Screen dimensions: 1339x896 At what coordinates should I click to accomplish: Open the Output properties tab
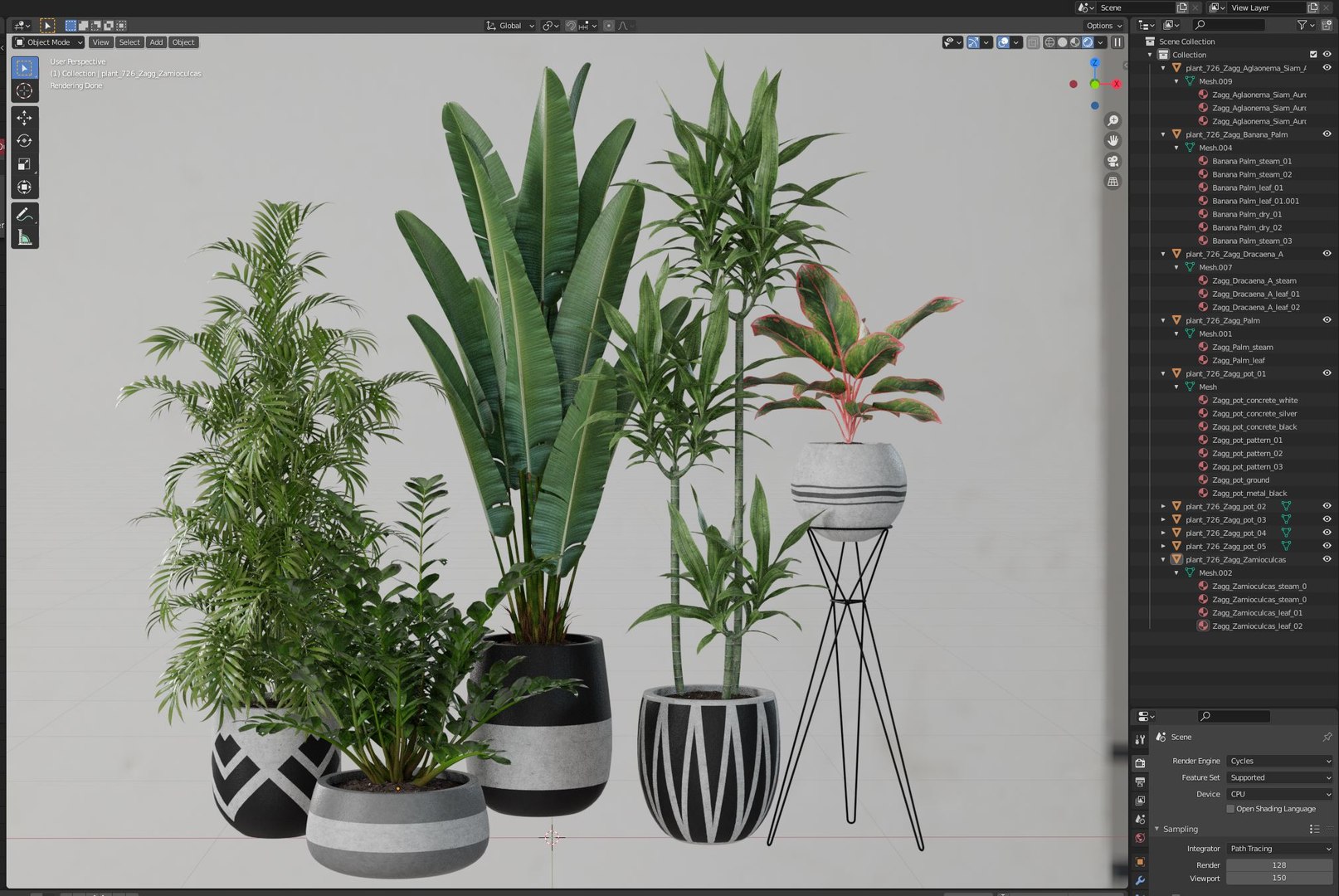pos(1140,782)
